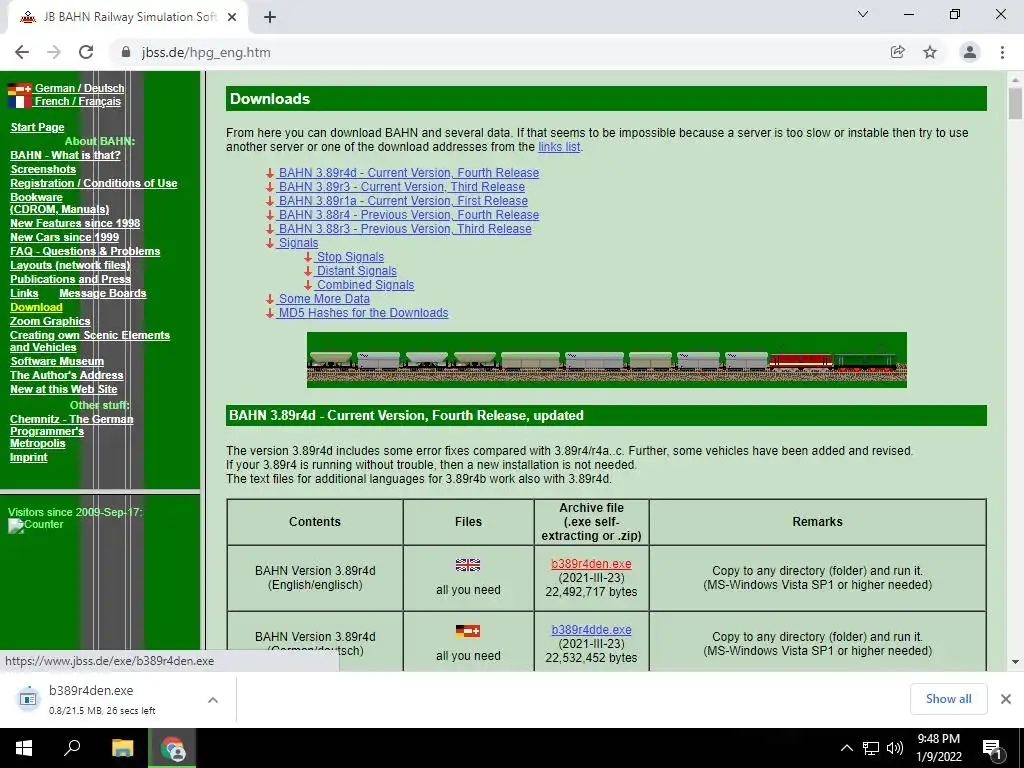1024x768 pixels.
Task: Open Publications and Press page
Action: (71, 280)
